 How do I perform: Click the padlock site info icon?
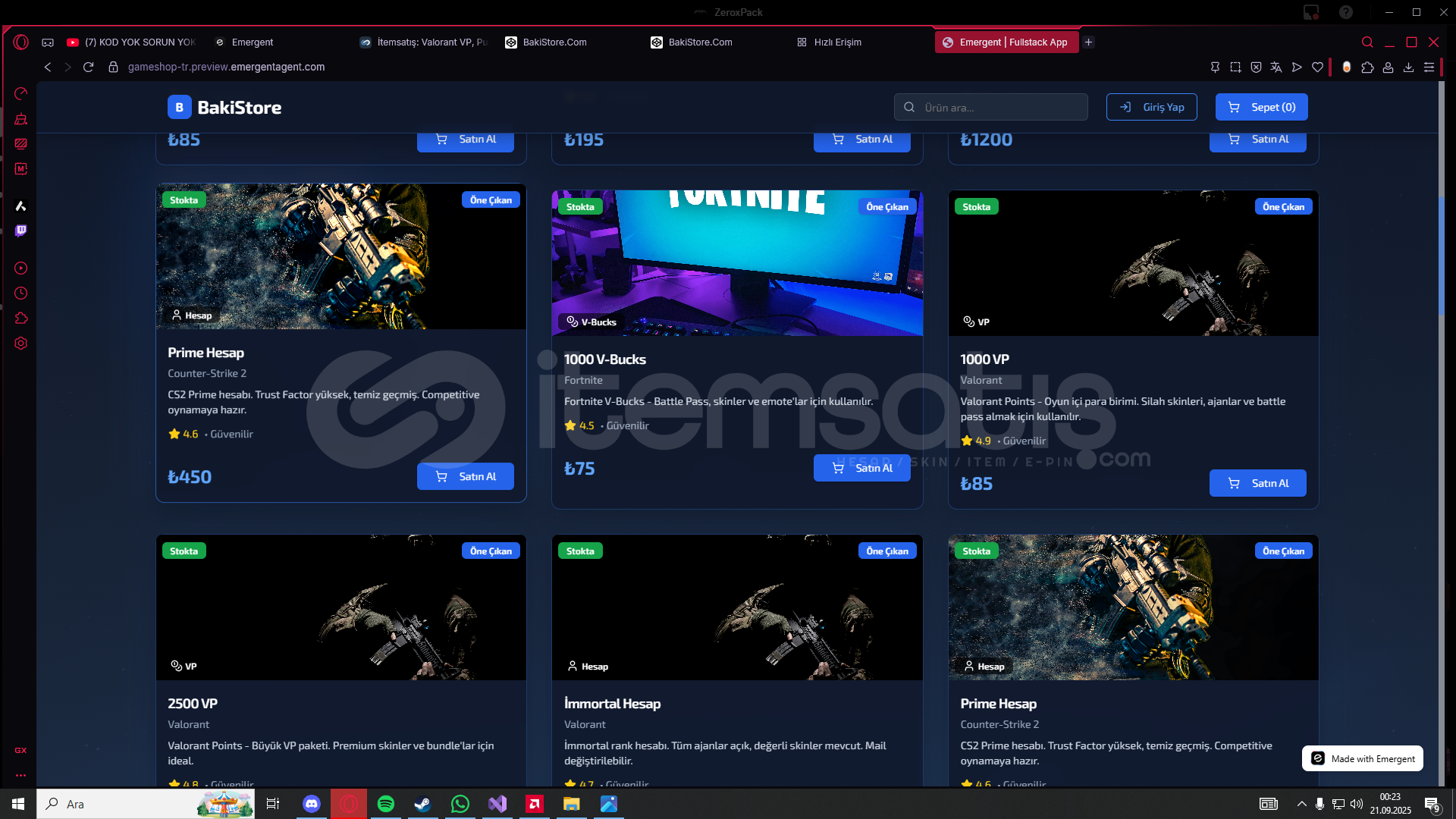(113, 67)
